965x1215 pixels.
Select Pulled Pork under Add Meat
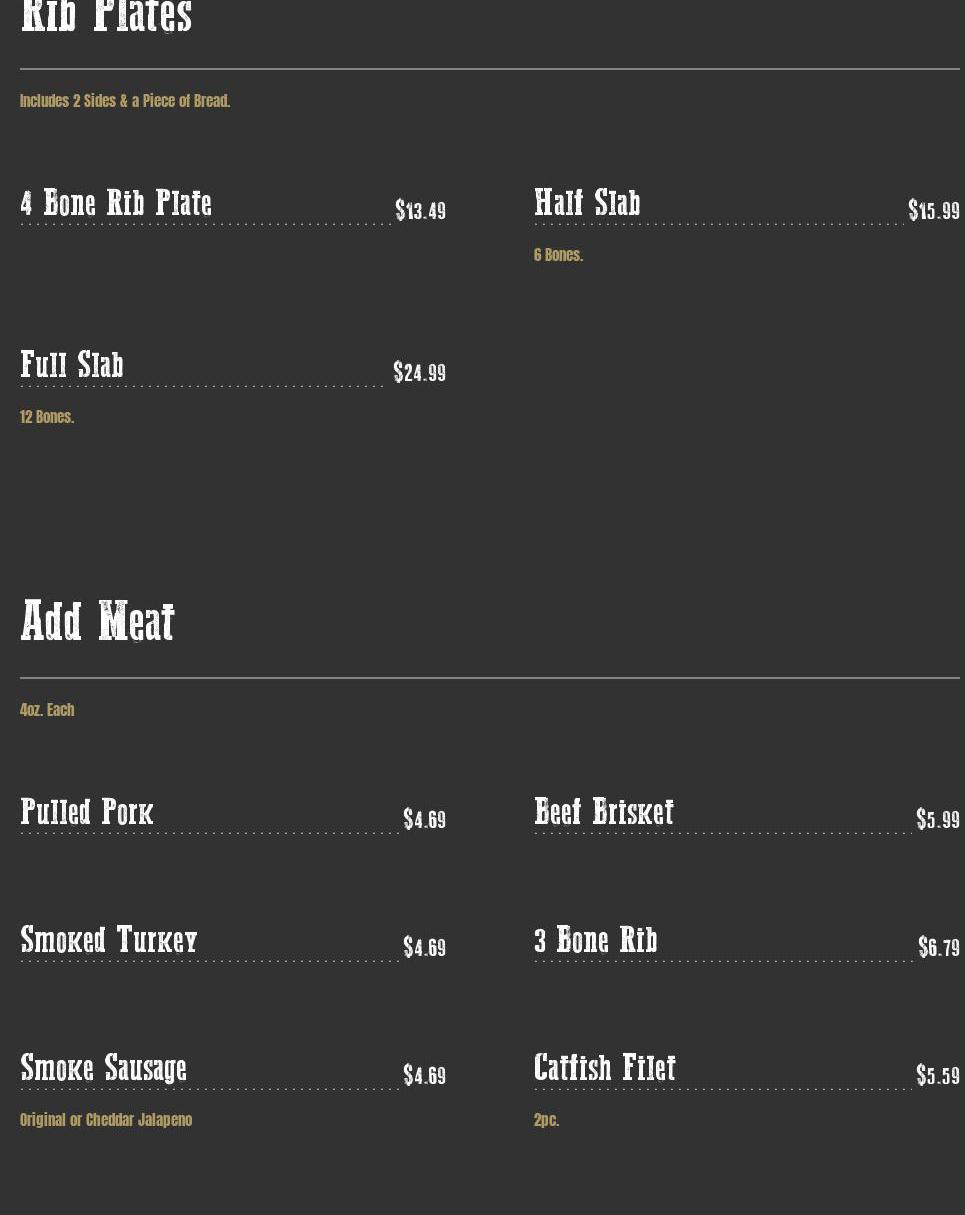[87, 812]
